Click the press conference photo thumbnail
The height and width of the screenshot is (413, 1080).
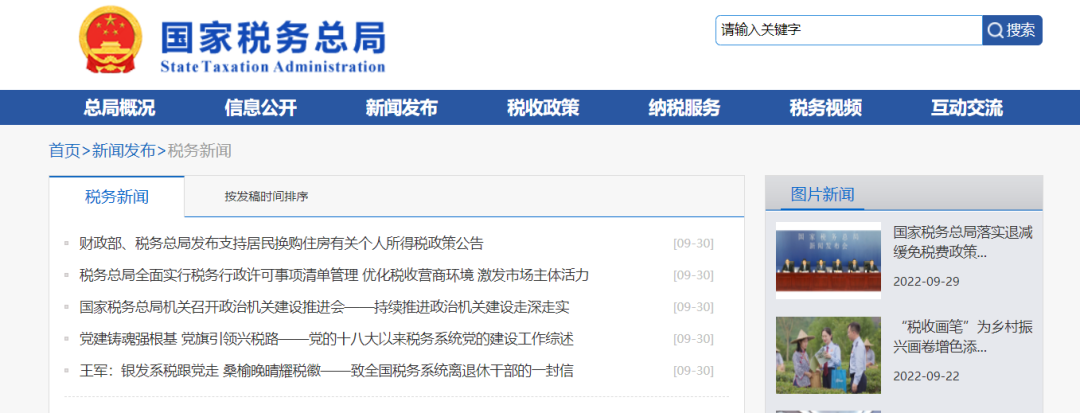(828, 260)
